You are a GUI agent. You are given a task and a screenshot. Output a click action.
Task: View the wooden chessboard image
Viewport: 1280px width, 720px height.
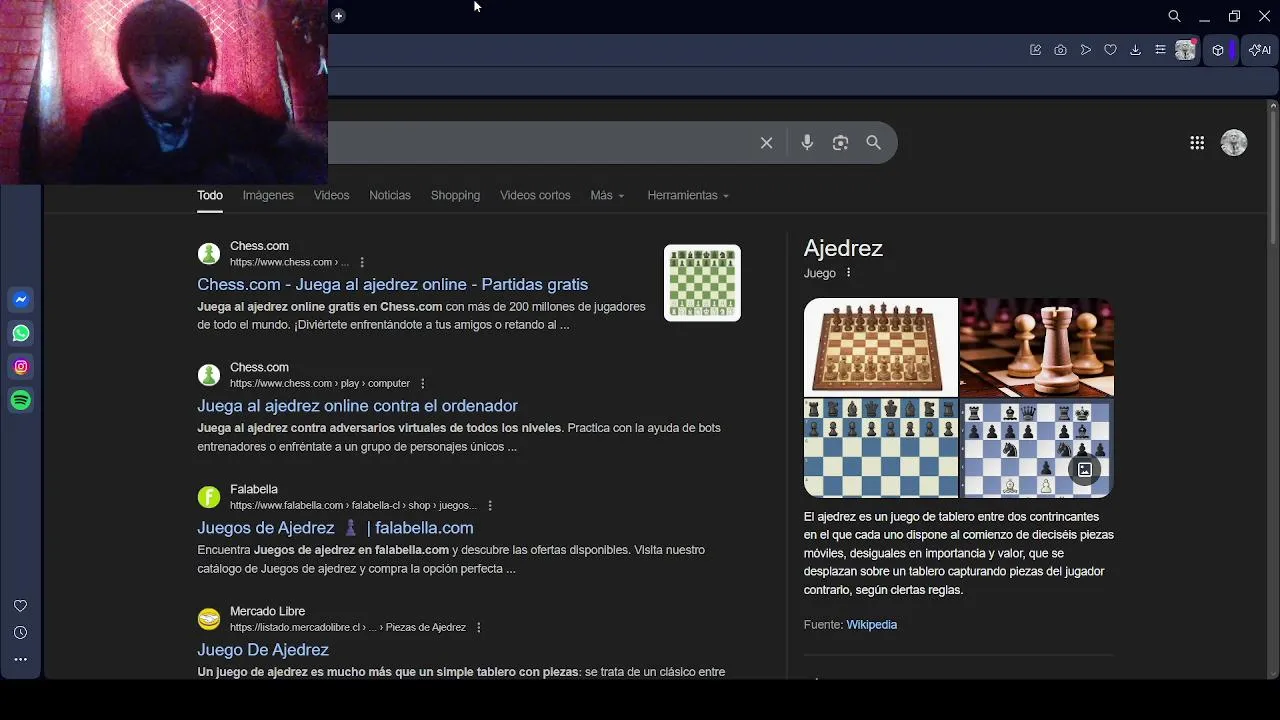pos(880,347)
